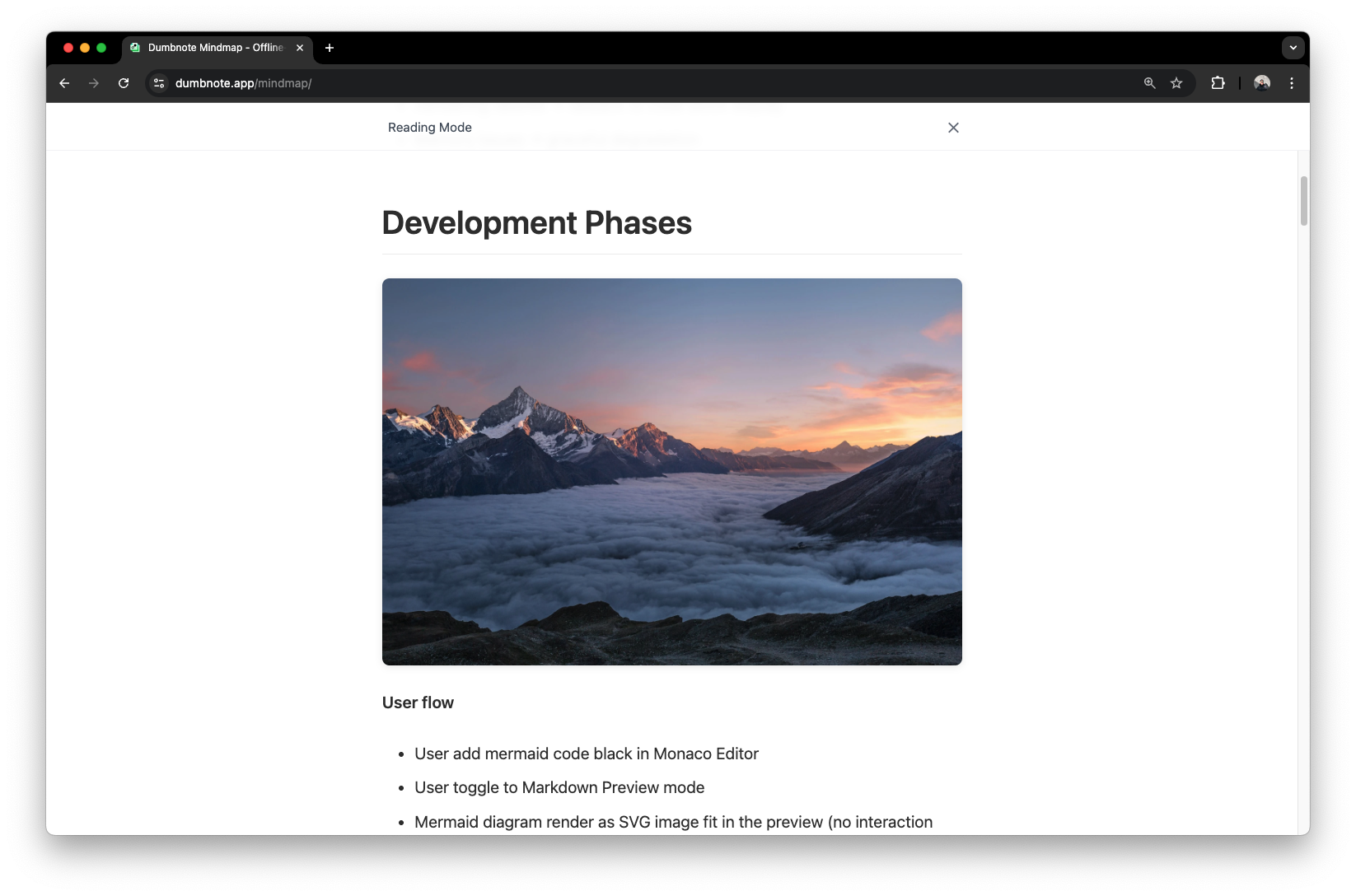Close the Dumbnote Mindmap tab
Image resolution: width=1356 pixels, height=896 pixels.
coord(300,48)
